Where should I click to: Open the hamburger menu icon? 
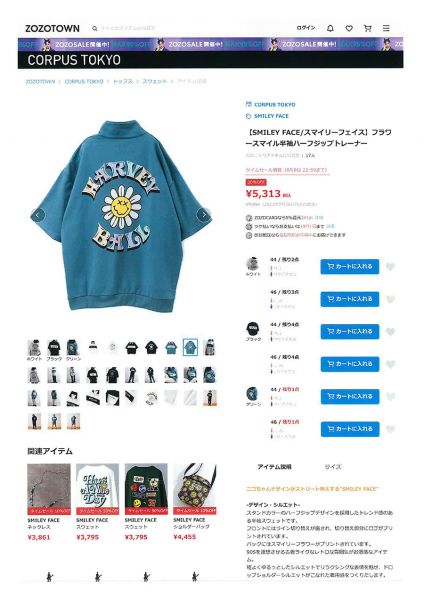pyautogui.click(x=386, y=28)
